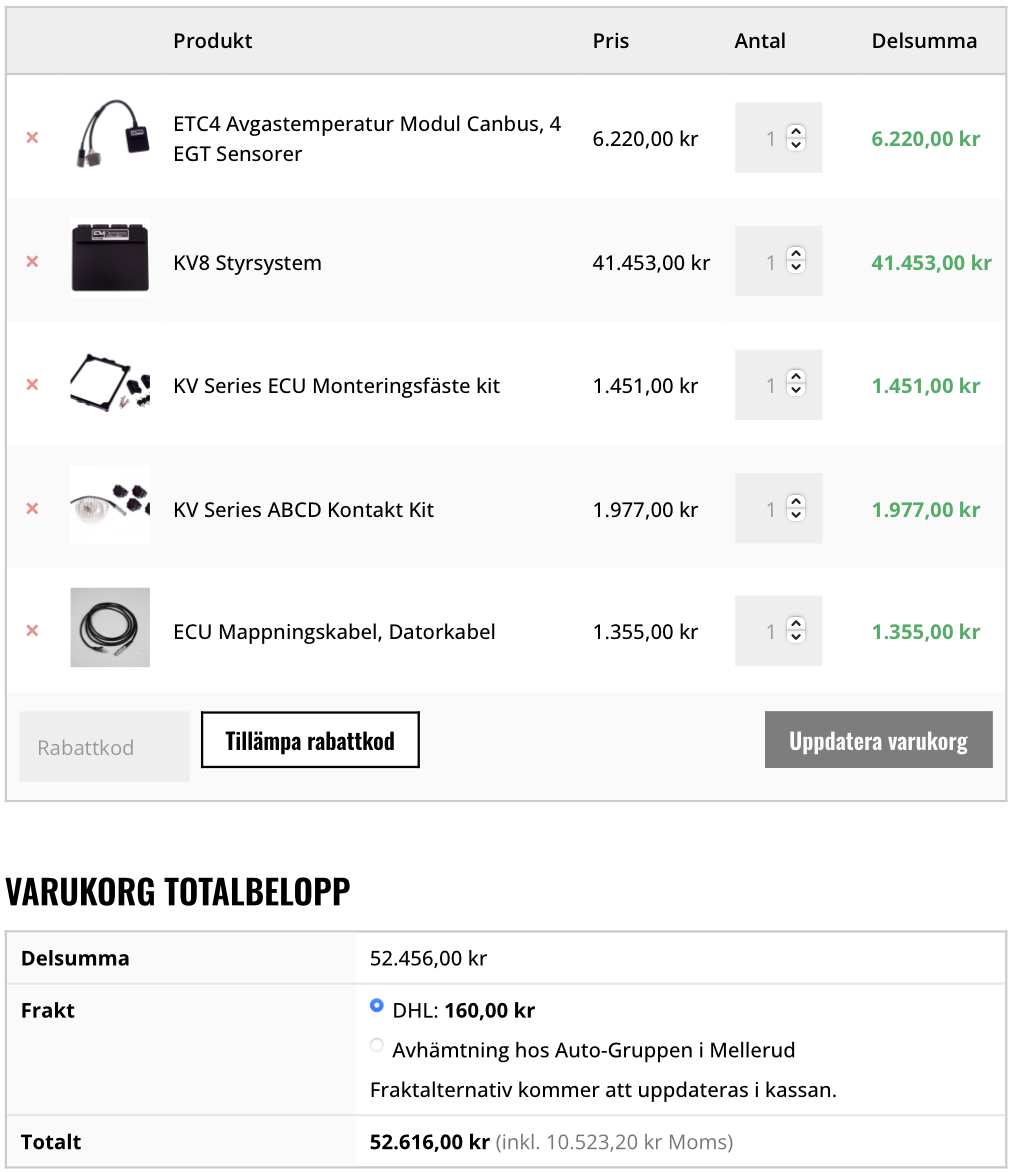Open KV Series ABCD Kontakt Kit link
Viewport: 1010px width, 1172px height.
pos(304,510)
